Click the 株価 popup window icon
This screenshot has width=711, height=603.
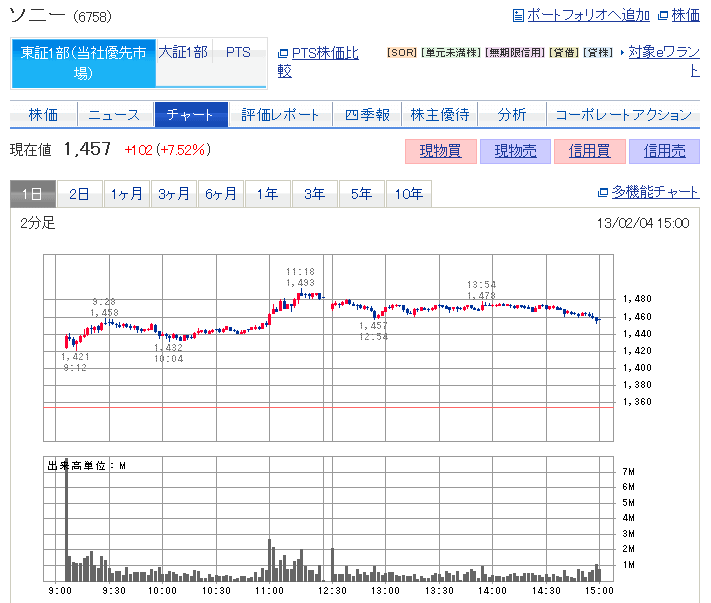[x=662, y=16]
